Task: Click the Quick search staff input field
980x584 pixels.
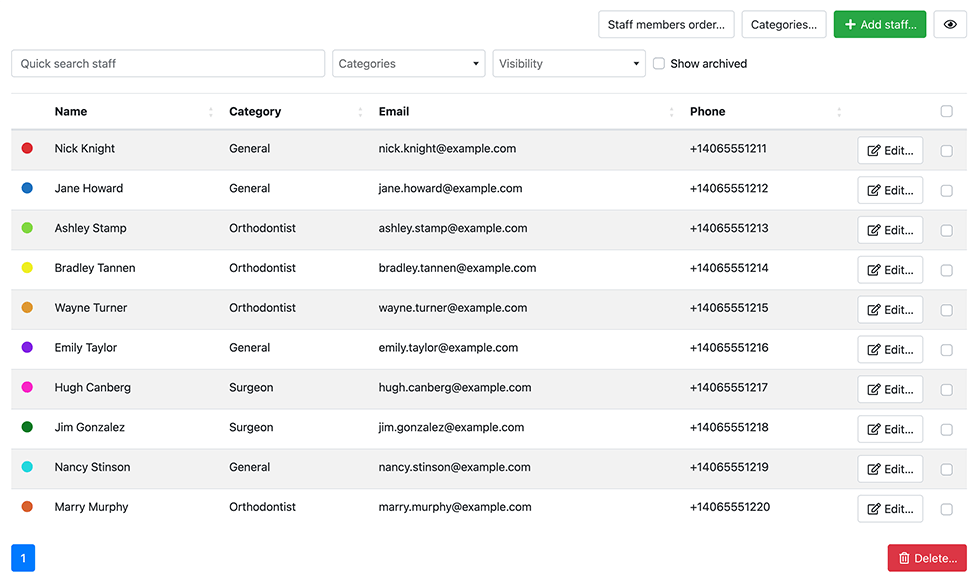Action: click(x=167, y=63)
